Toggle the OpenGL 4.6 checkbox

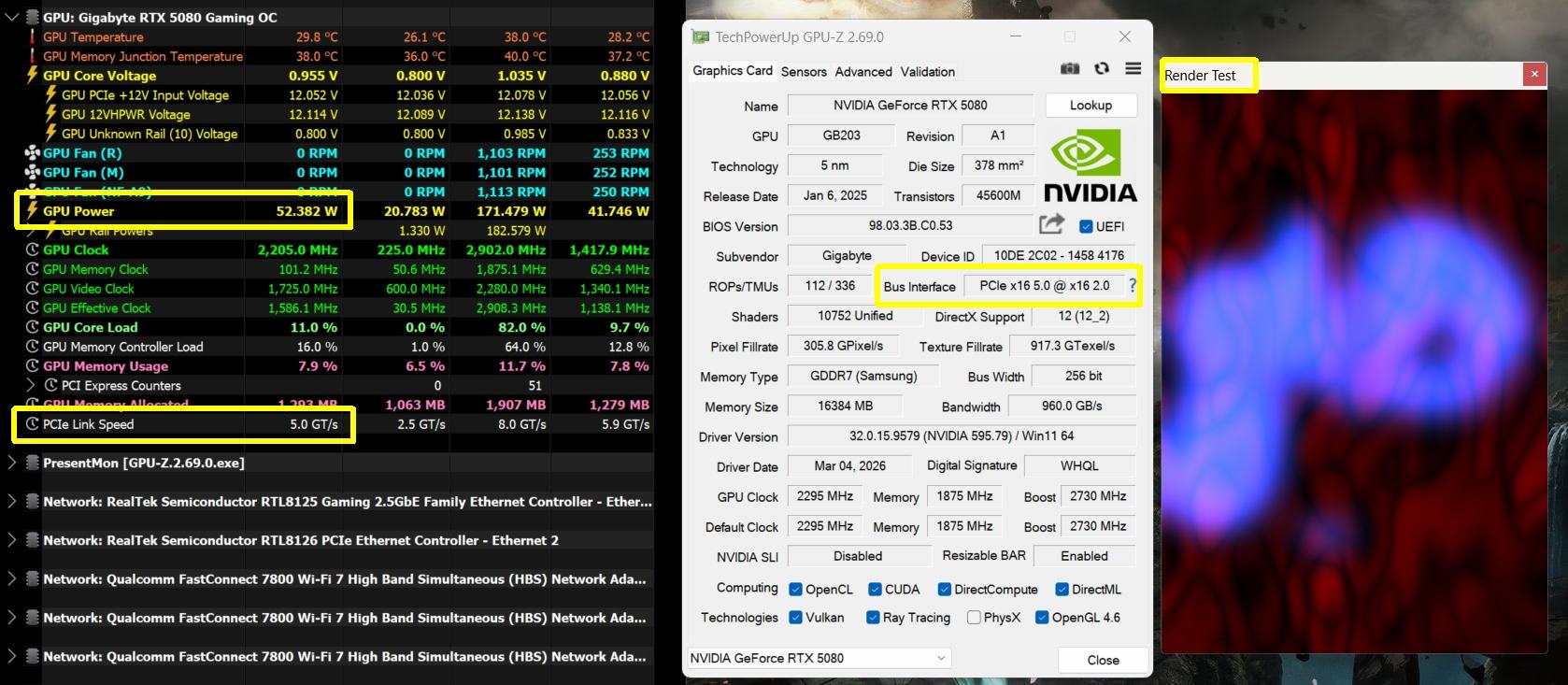[1042, 617]
